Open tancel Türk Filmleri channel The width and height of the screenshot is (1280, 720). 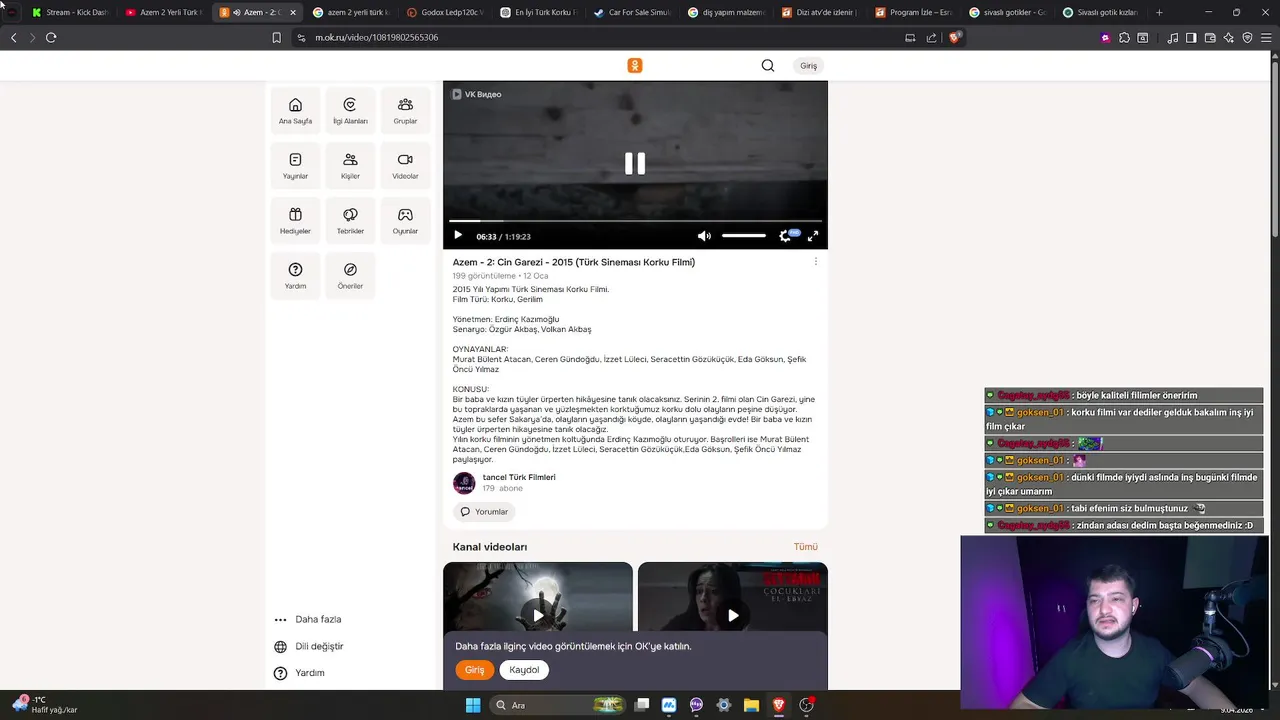pyautogui.click(x=519, y=477)
